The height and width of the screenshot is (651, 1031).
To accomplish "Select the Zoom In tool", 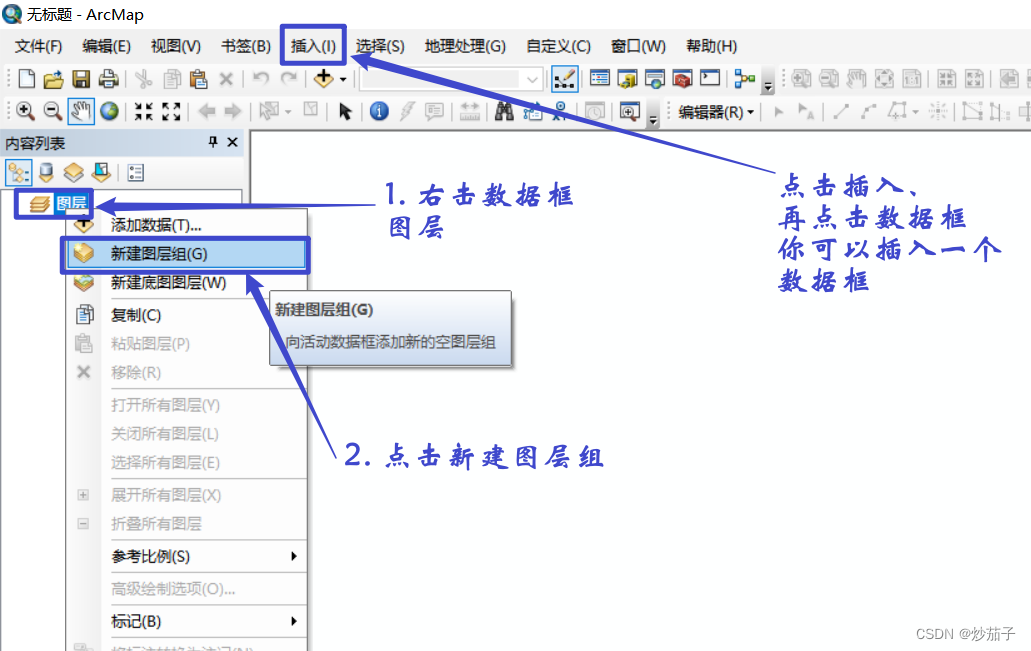I will pos(25,111).
